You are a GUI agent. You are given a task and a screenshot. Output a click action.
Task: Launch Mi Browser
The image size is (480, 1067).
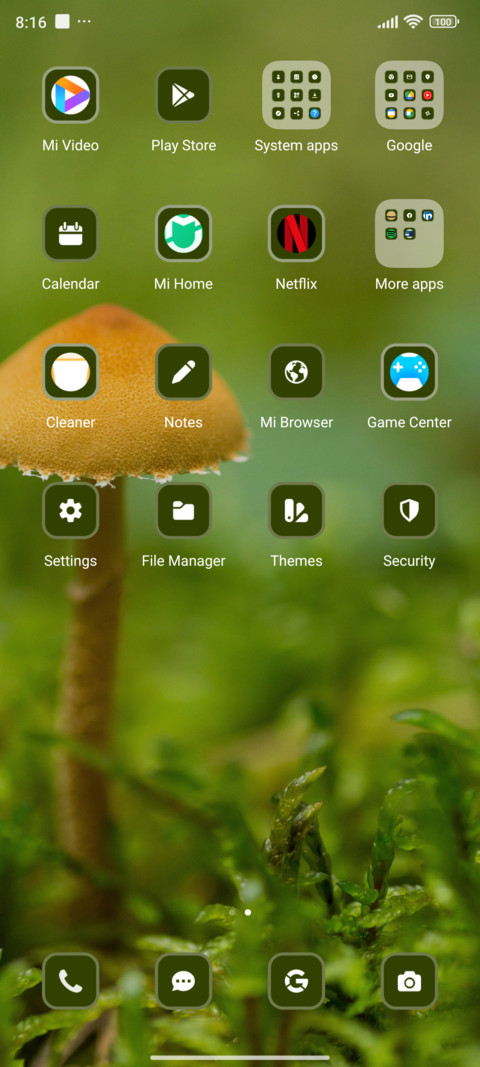[296, 372]
